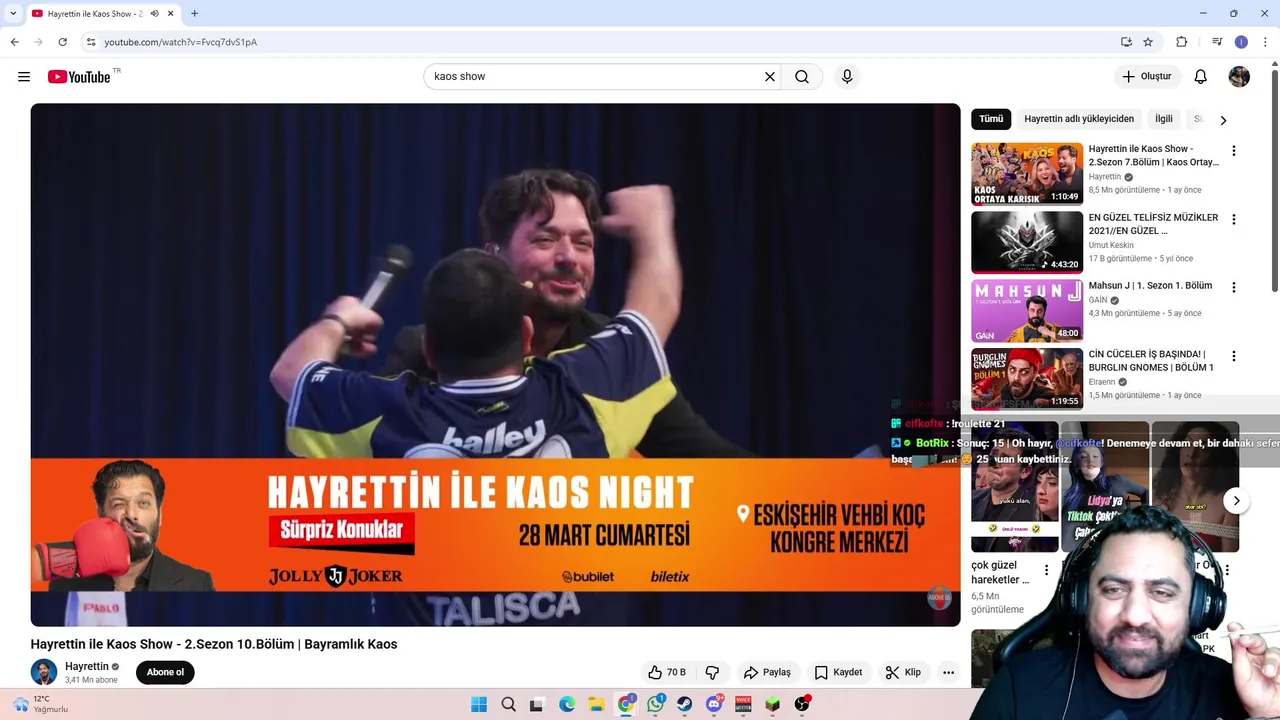1280x720 pixels.
Task: Open Discord from the taskbar
Action: pos(714,705)
